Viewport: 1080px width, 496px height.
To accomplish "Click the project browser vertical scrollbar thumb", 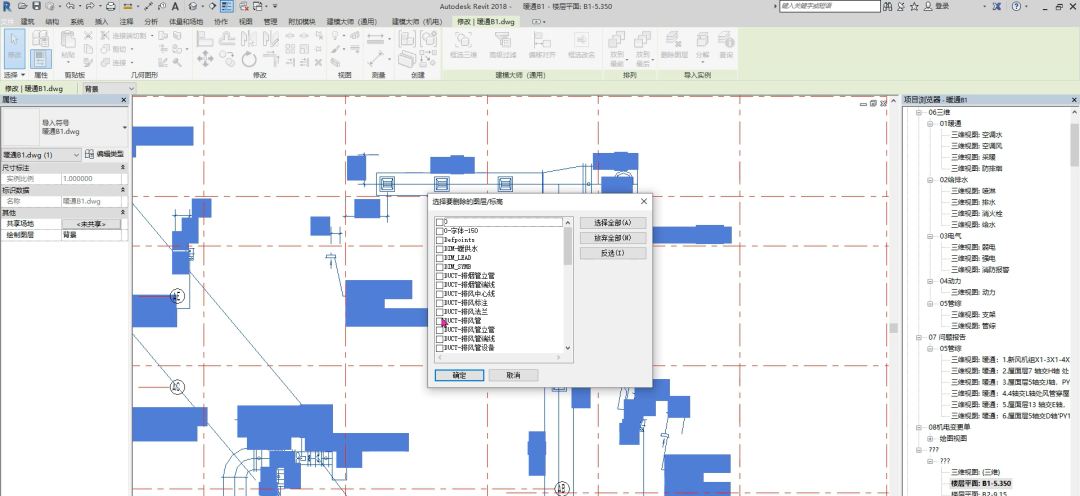I will point(1074,145).
